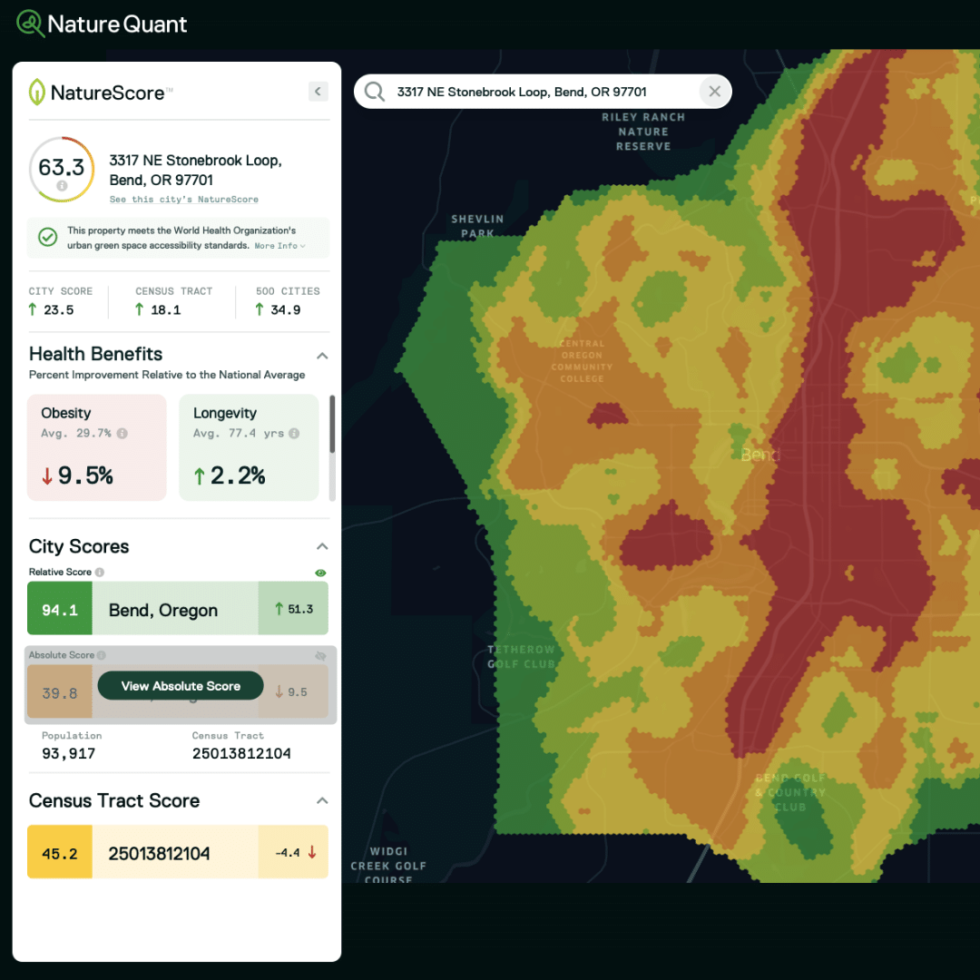The height and width of the screenshot is (980, 980).
Task: Click the 51.3 up arrow badge
Action: coord(293,608)
